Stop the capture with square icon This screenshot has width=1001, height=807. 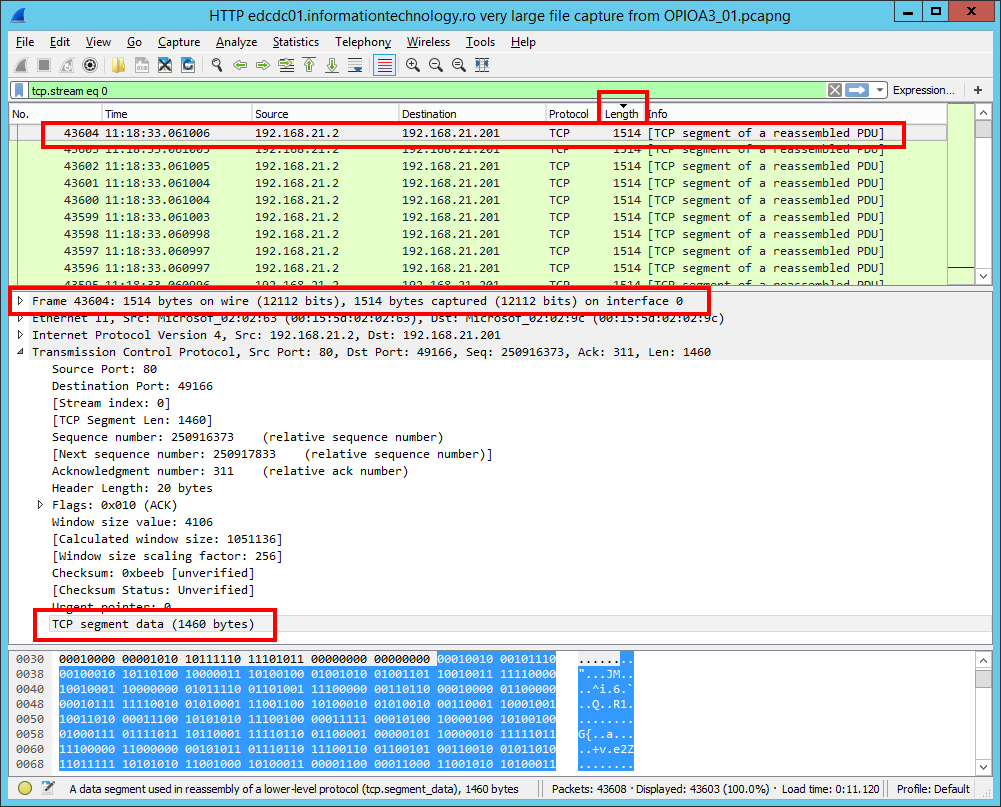(x=44, y=65)
